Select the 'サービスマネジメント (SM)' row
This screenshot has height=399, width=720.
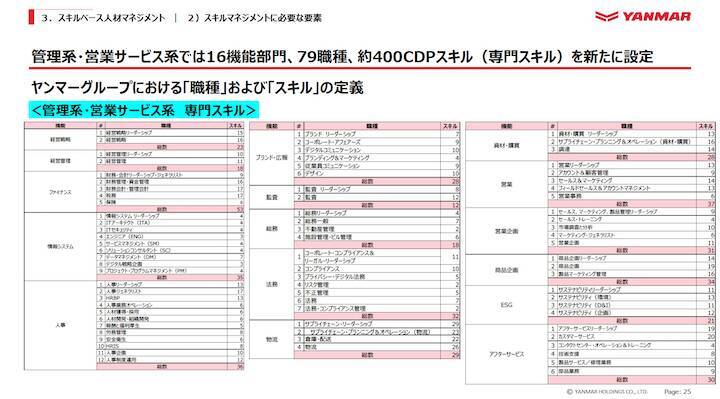pyautogui.click(x=170, y=243)
